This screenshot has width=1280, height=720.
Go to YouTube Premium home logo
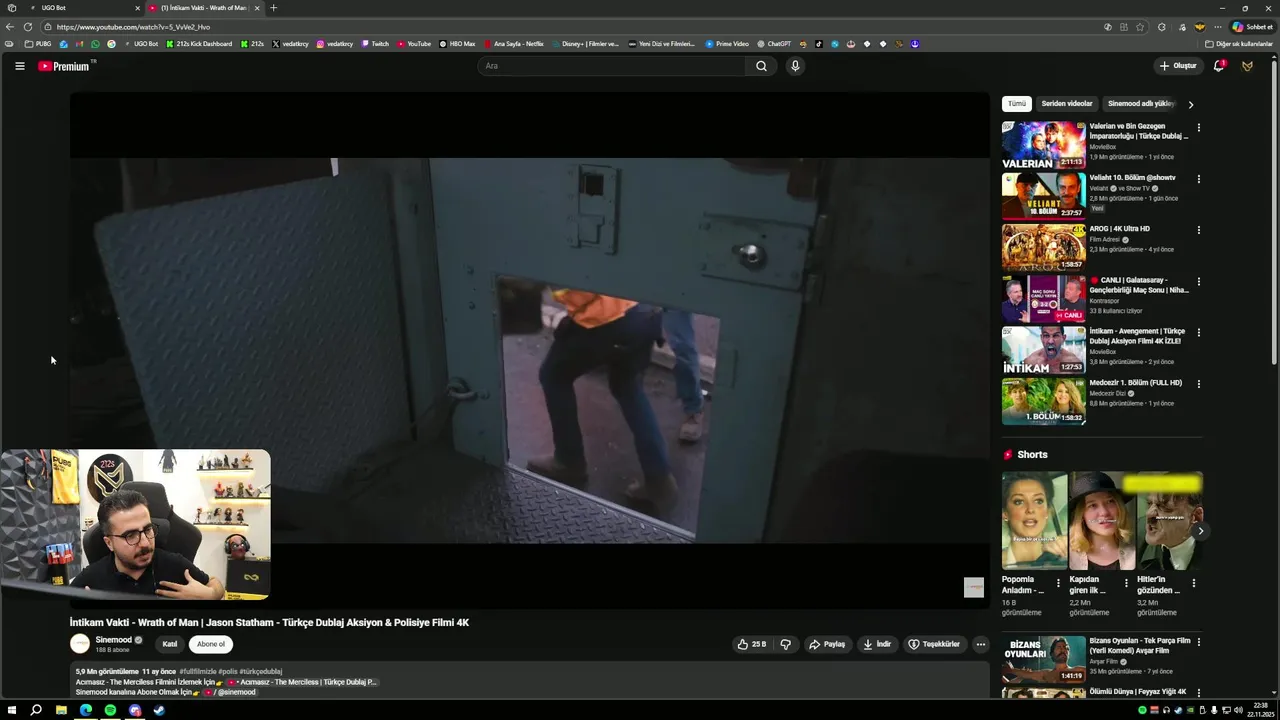coord(66,66)
